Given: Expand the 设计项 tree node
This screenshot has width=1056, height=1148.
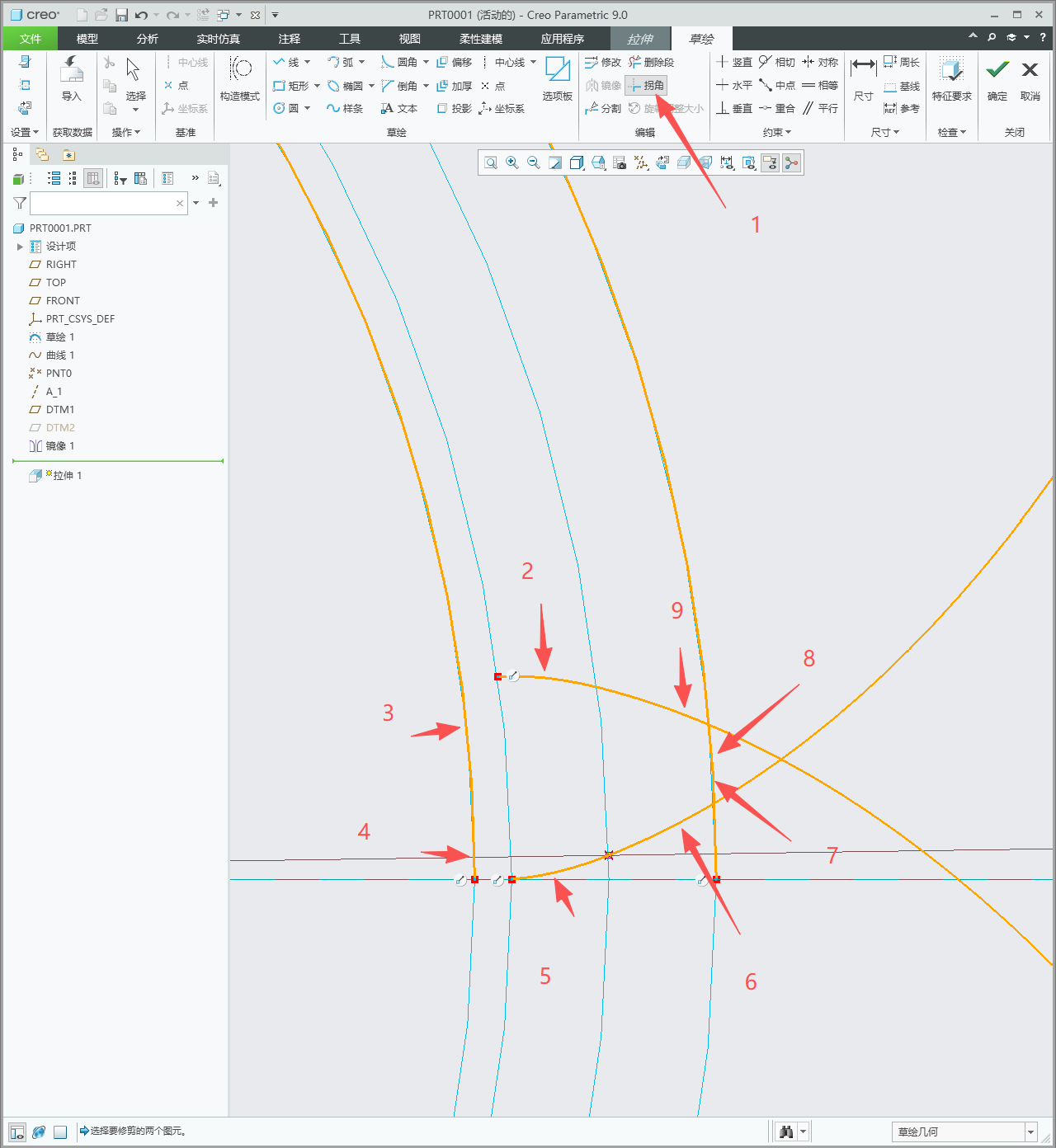Looking at the screenshot, I should [x=20, y=247].
